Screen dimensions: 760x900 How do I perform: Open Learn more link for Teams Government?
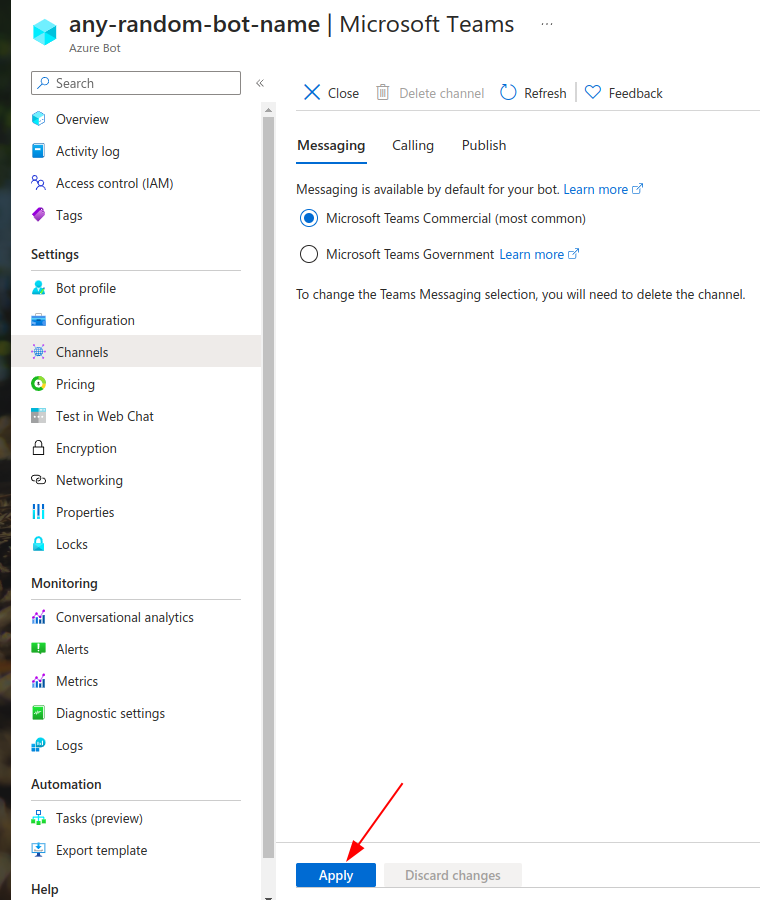click(x=539, y=254)
